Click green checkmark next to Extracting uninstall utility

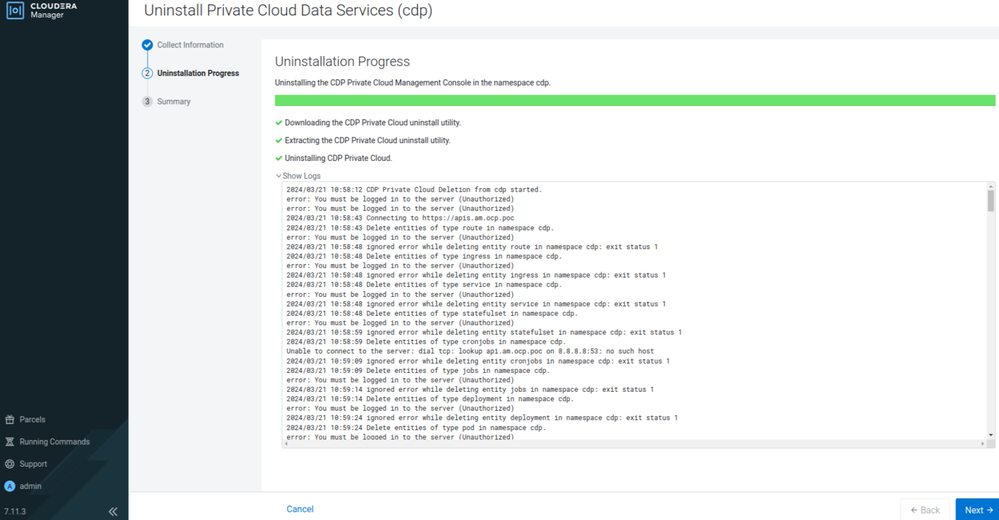point(278,140)
